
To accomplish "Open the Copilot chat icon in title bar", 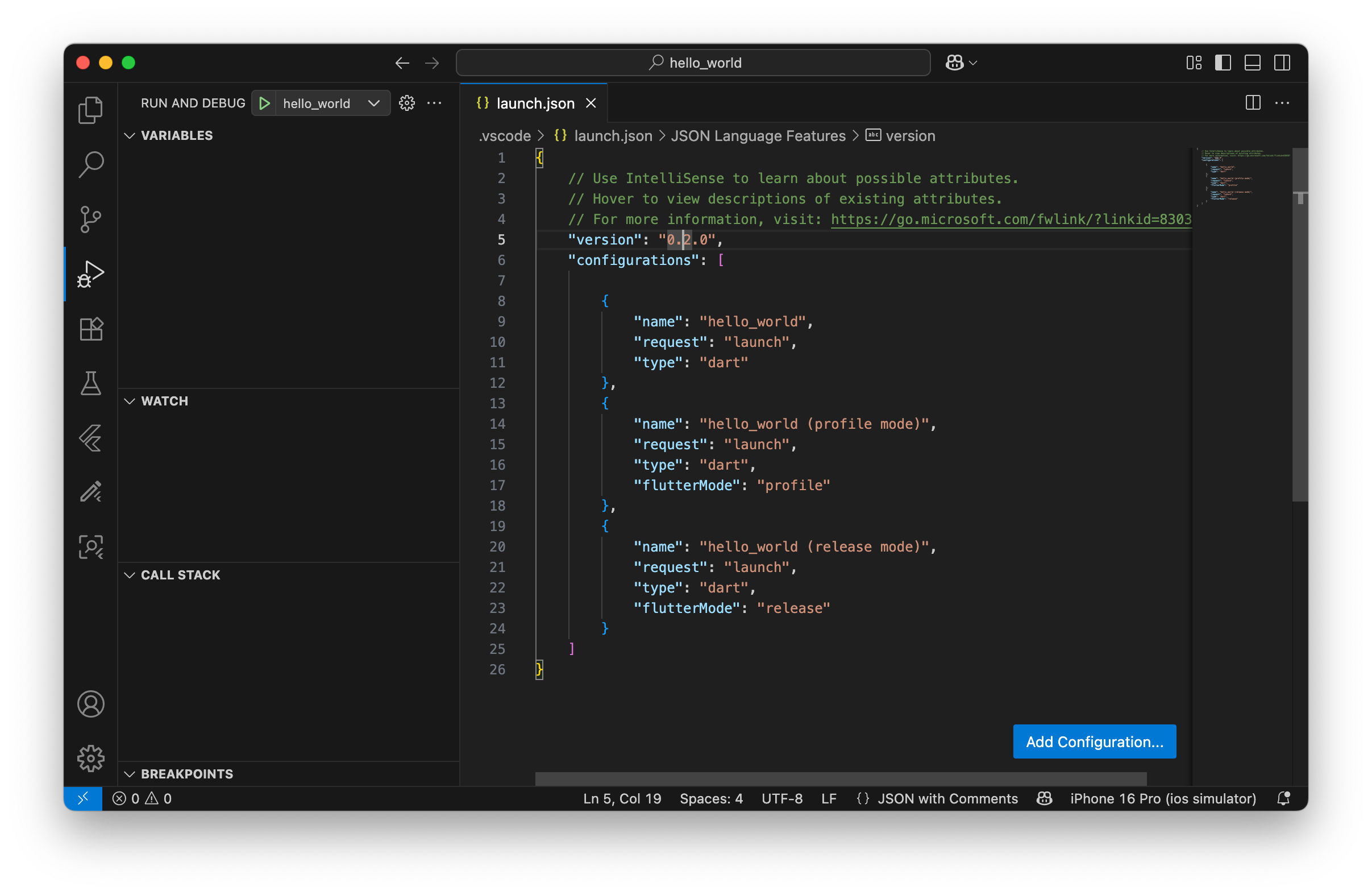I will (x=955, y=63).
